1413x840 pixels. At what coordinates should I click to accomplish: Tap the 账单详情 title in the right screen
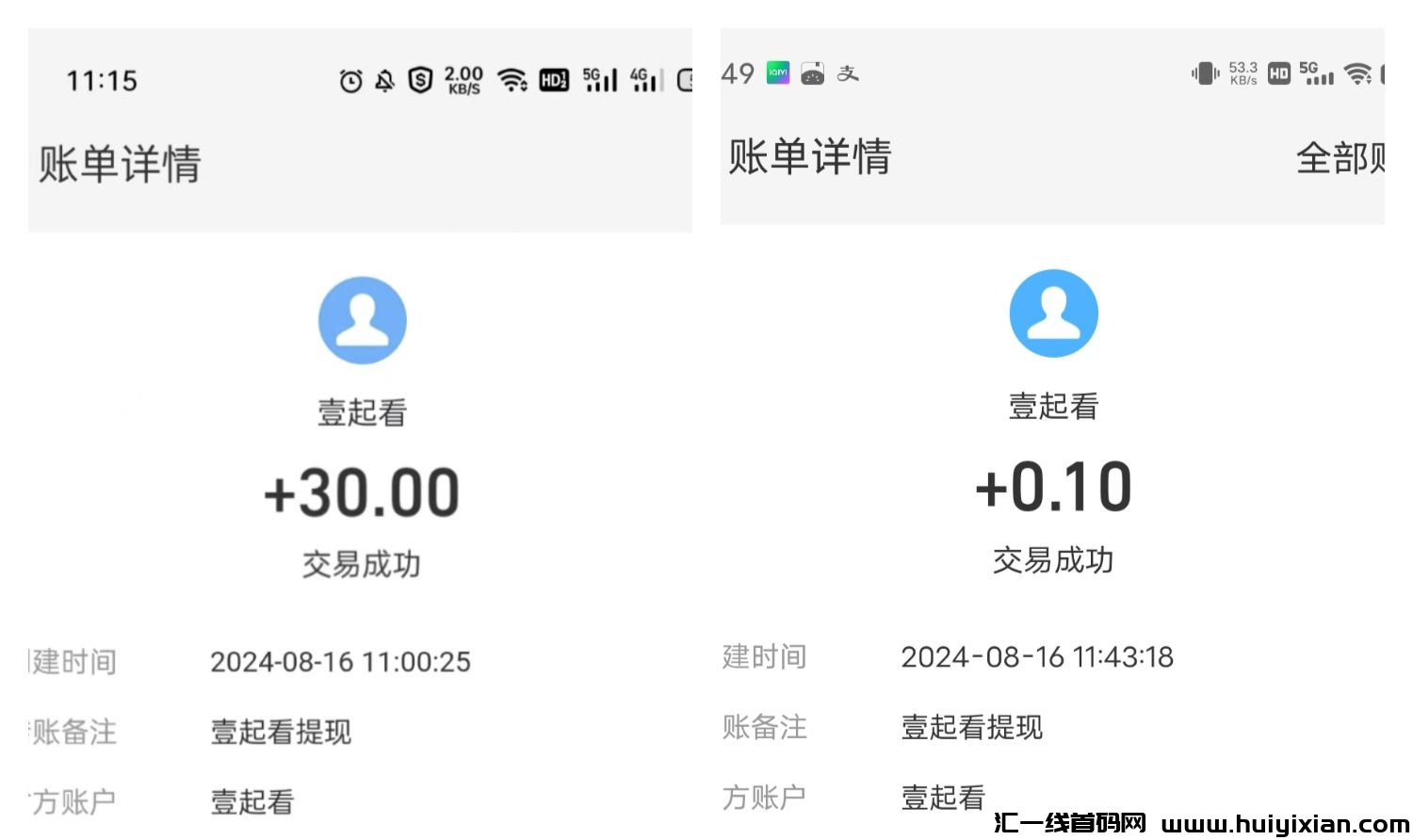pos(809,156)
